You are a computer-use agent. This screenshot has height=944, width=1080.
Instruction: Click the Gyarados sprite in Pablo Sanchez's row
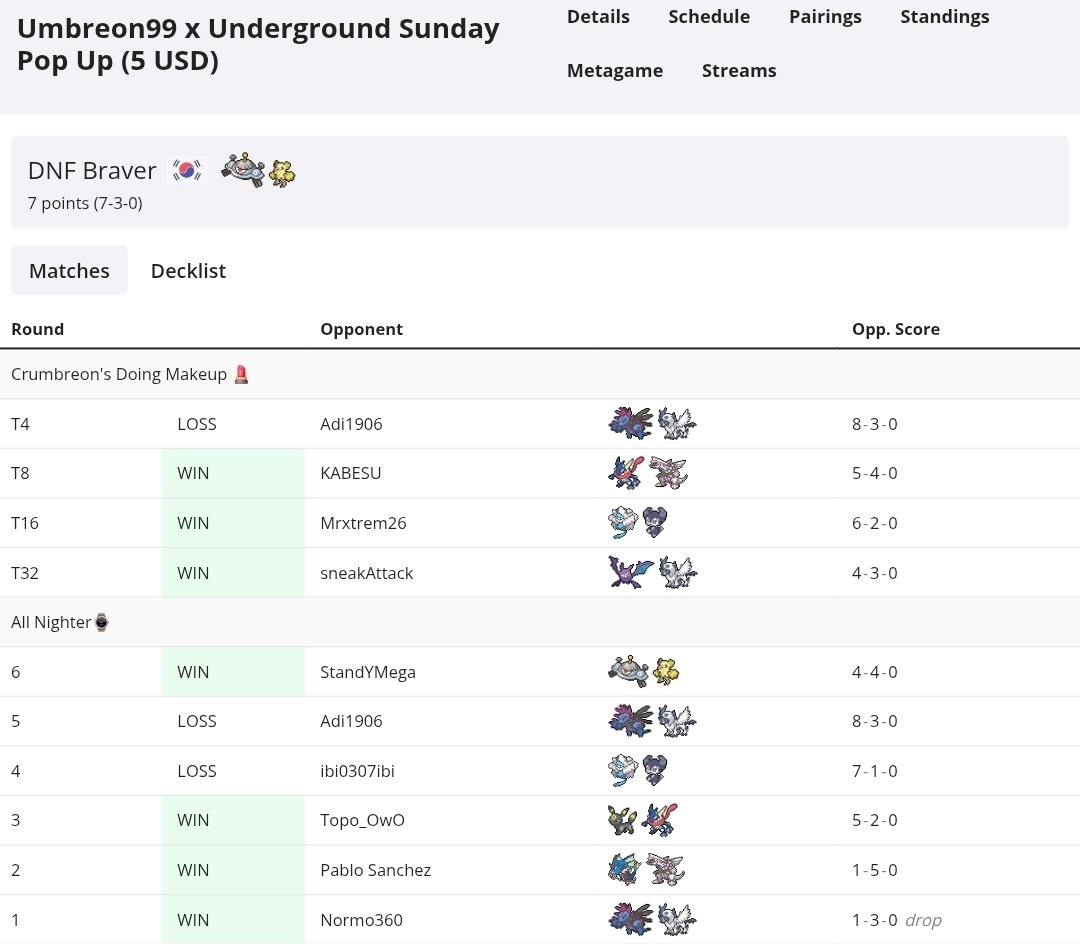(x=624, y=868)
